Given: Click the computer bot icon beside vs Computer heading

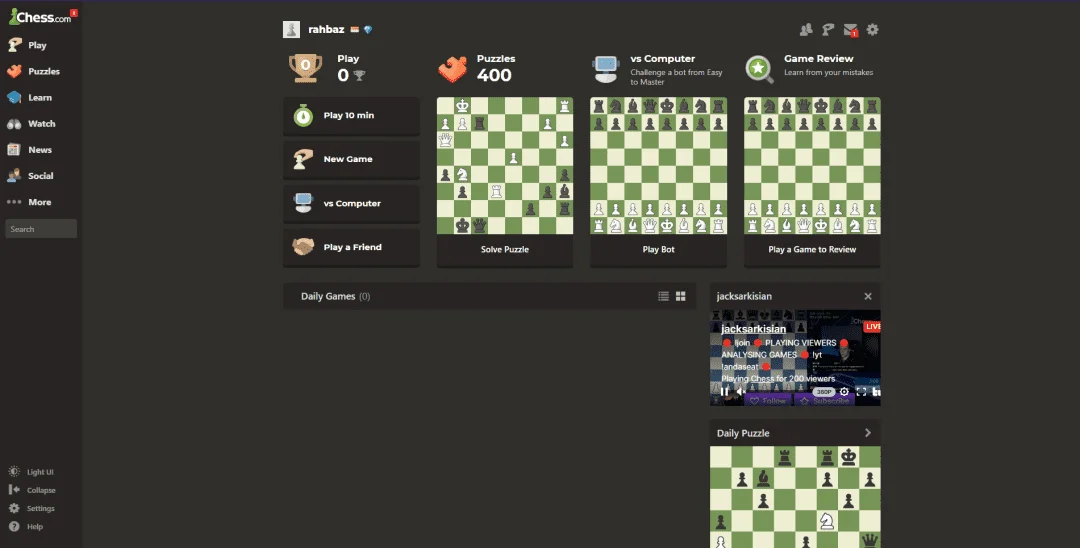Looking at the screenshot, I should pos(605,70).
